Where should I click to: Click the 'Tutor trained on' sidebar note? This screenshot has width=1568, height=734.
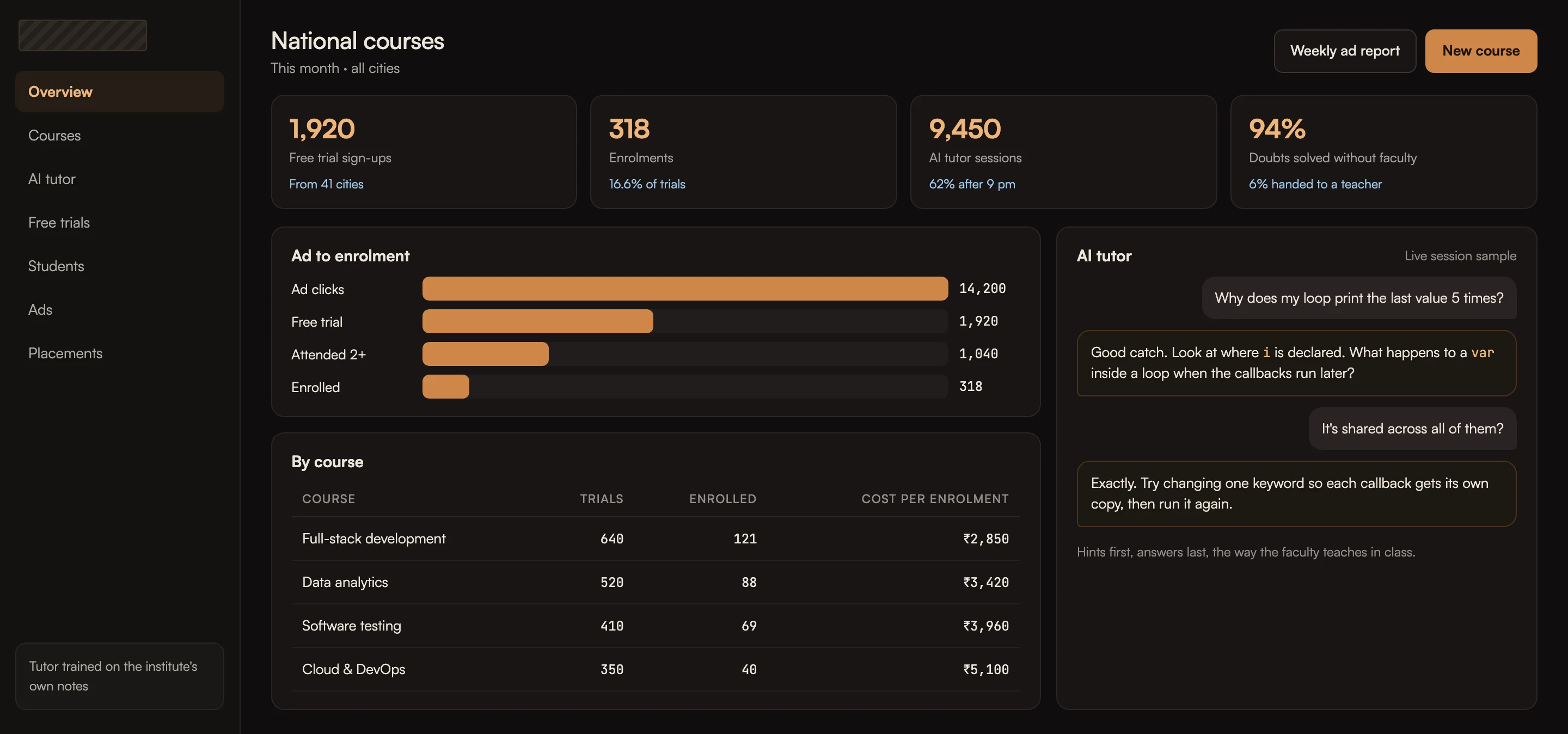(x=119, y=676)
